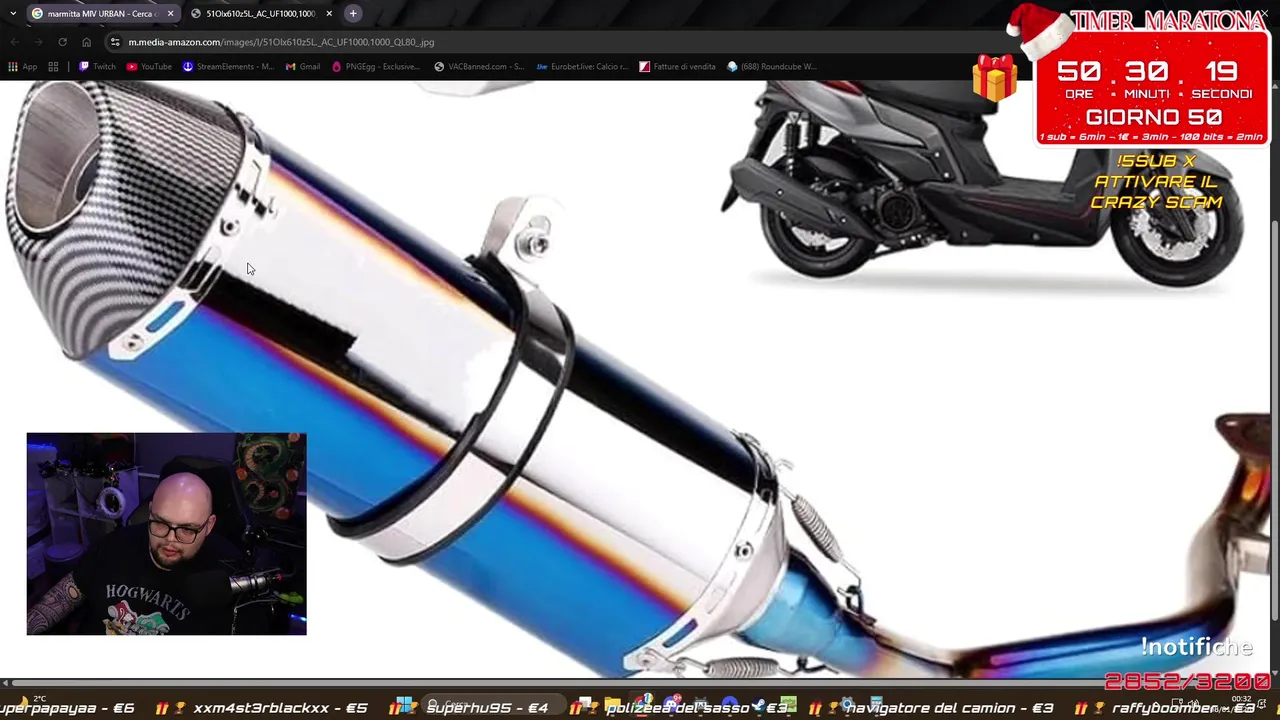
Task: Open the Gmail bookmark
Action: 303,67
